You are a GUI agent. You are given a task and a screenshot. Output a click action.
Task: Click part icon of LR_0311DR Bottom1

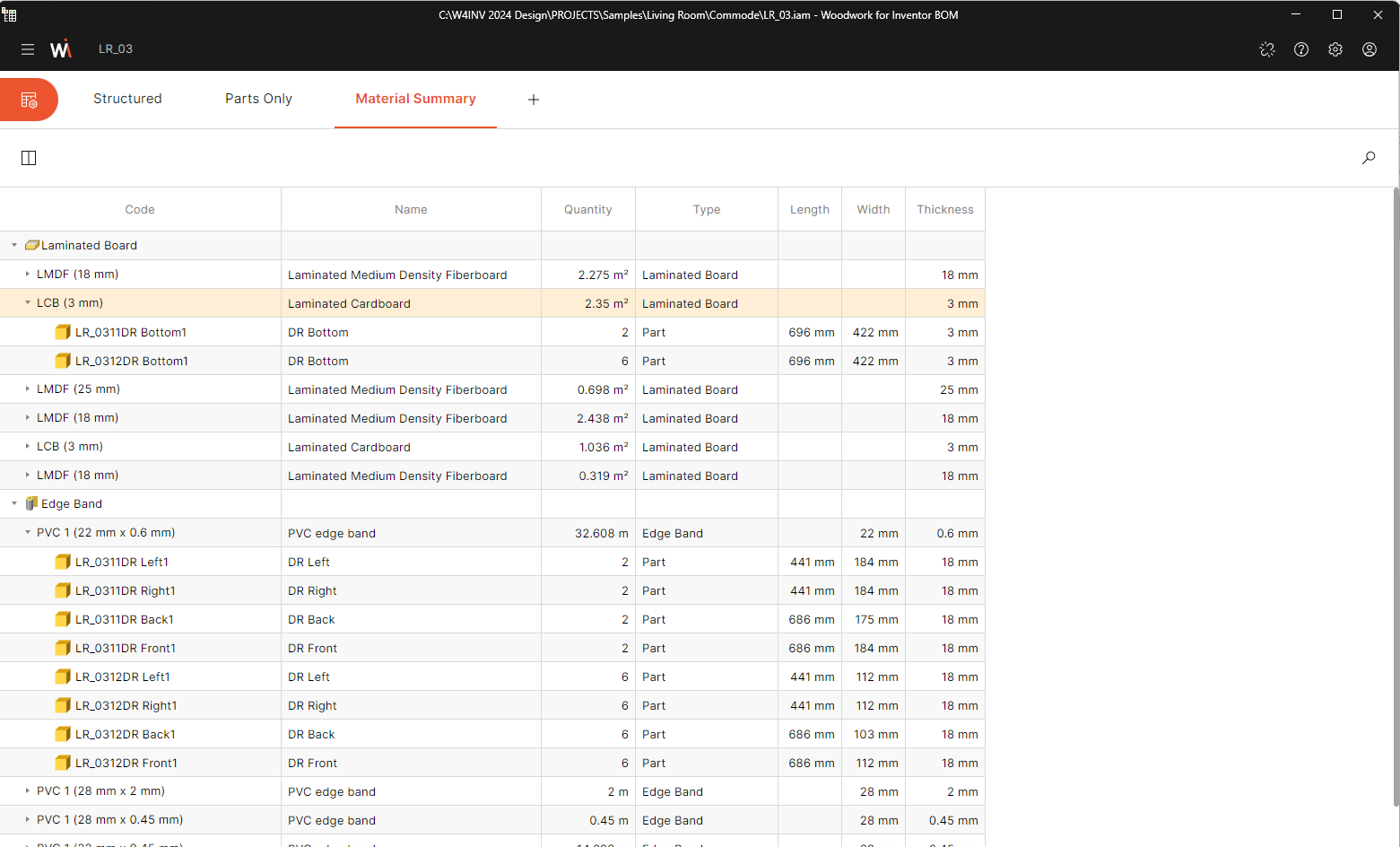[x=63, y=332]
